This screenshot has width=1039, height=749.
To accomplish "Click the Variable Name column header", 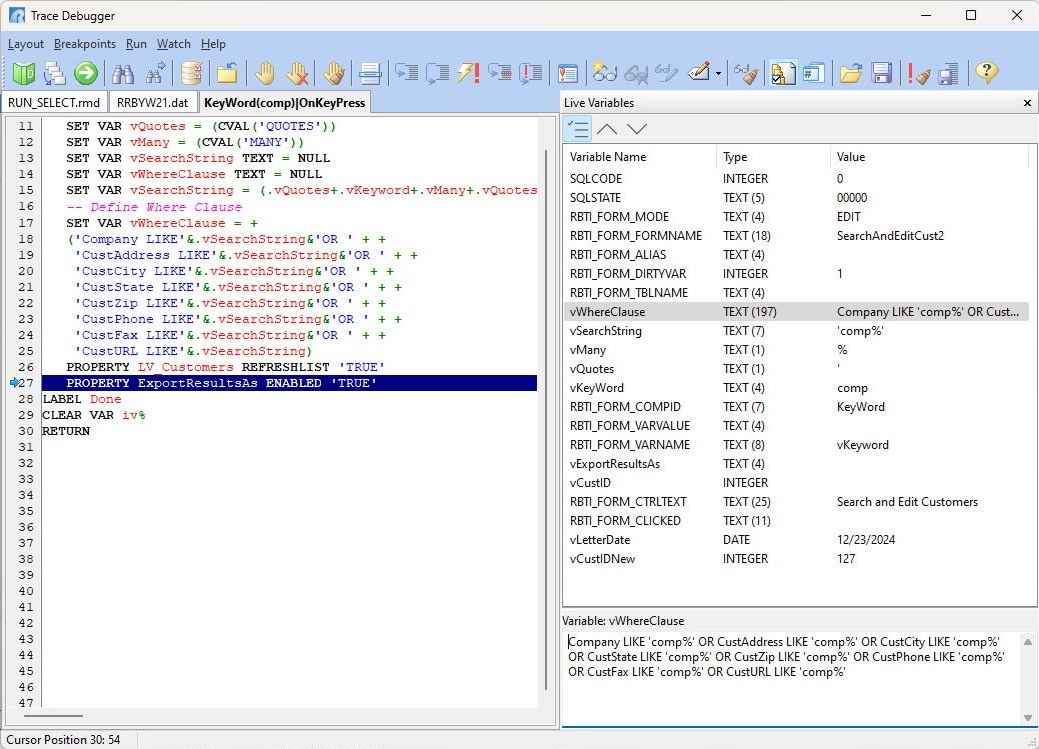I will pos(640,157).
